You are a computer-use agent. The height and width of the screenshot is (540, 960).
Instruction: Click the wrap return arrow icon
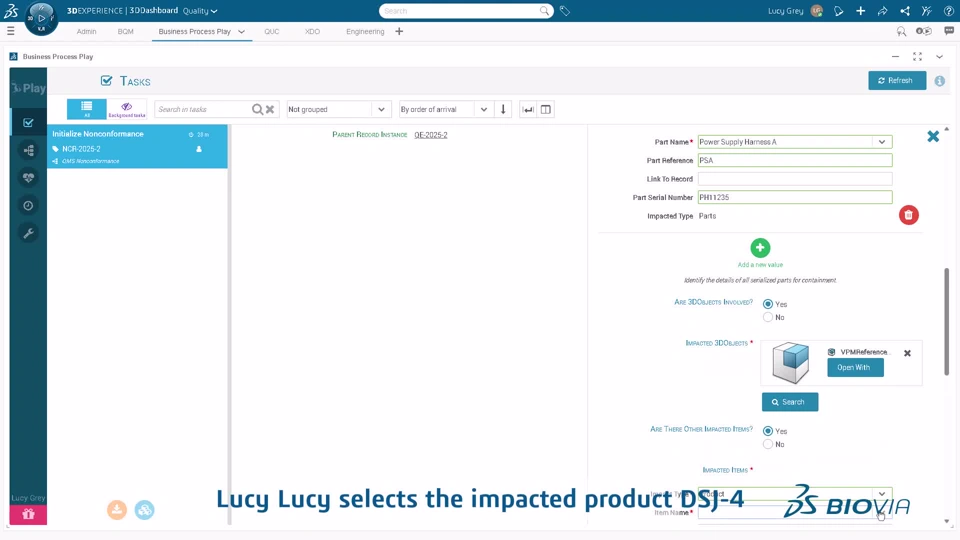click(x=528, y=110)
